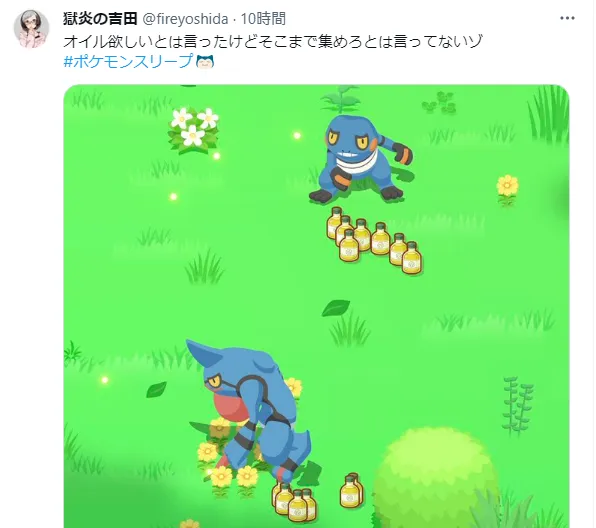Viewport: 596px width, 528px height.
Task: Click the white flower cluster
Action: pyautogui.click(x=193, y=130)
